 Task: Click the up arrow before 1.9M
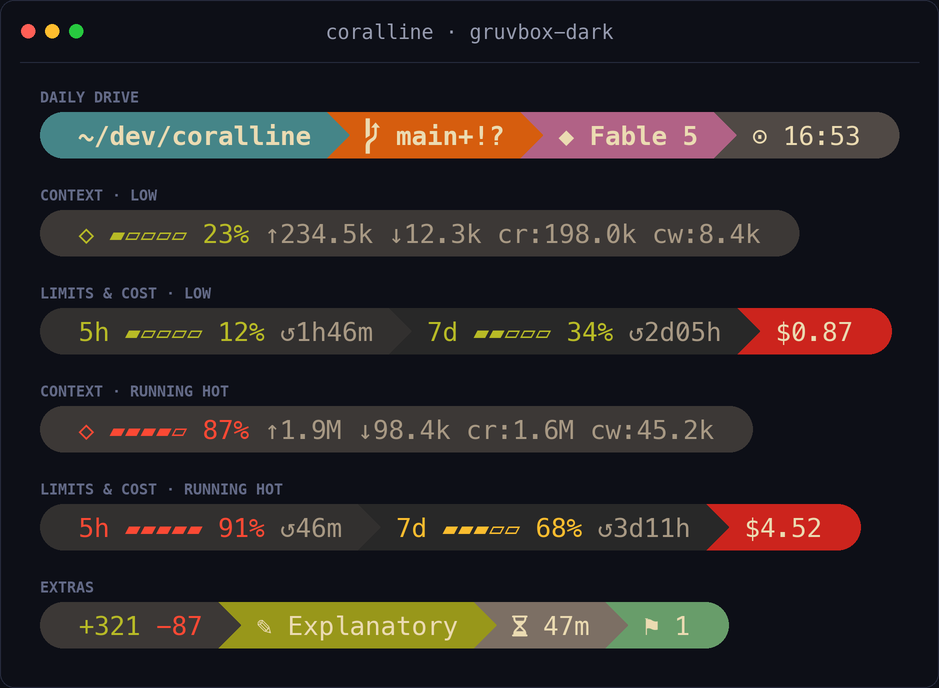272,431
